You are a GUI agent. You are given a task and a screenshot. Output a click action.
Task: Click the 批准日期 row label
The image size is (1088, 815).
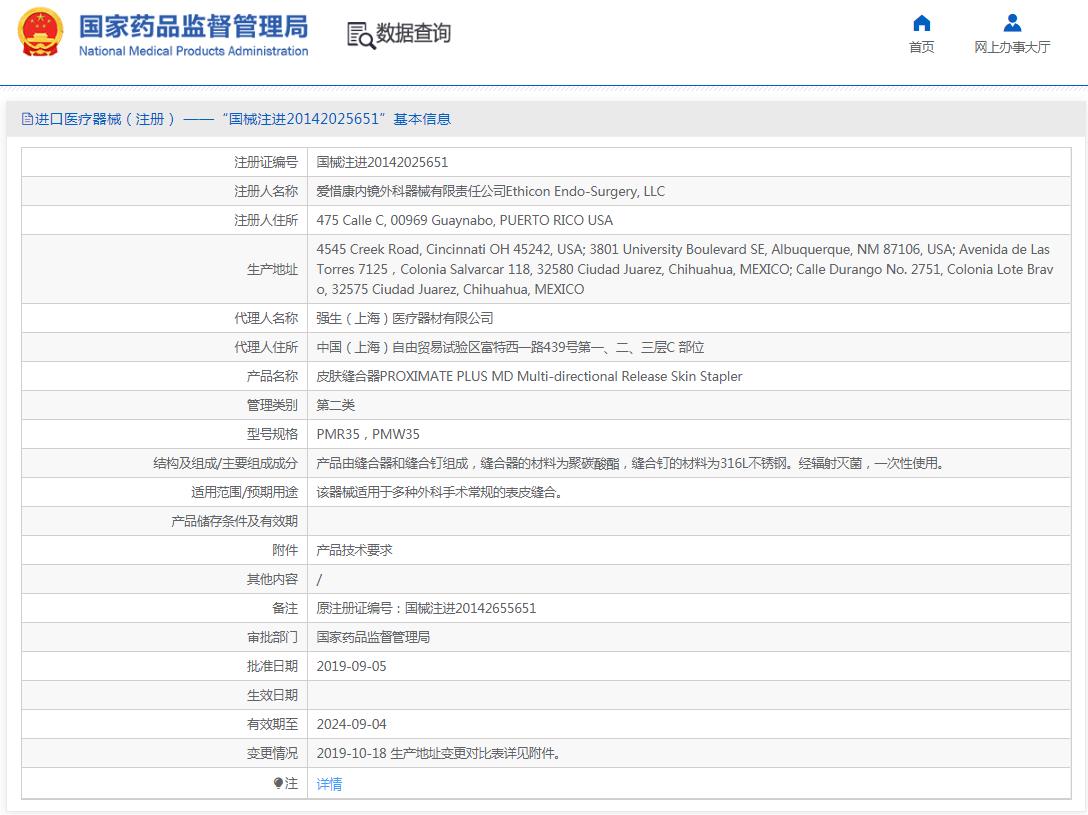click(x=272, y=667)
